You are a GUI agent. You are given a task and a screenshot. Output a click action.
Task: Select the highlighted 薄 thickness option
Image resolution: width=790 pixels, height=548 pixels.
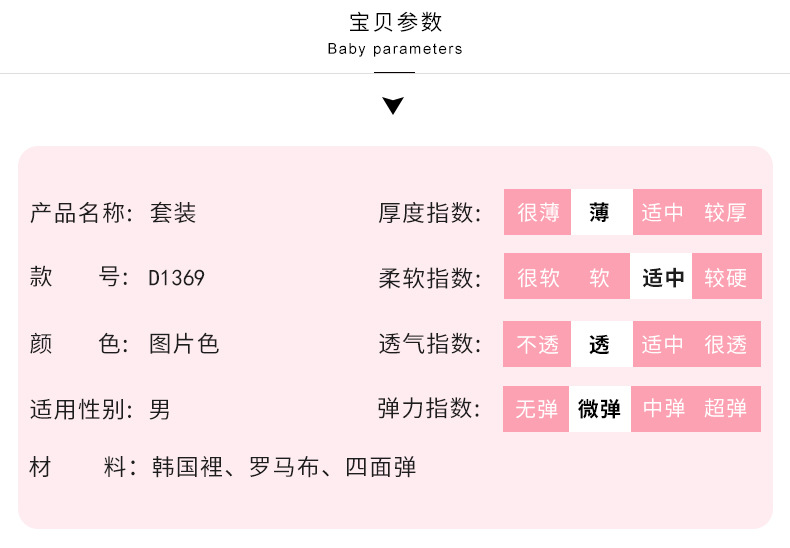[x=600, y=212]
